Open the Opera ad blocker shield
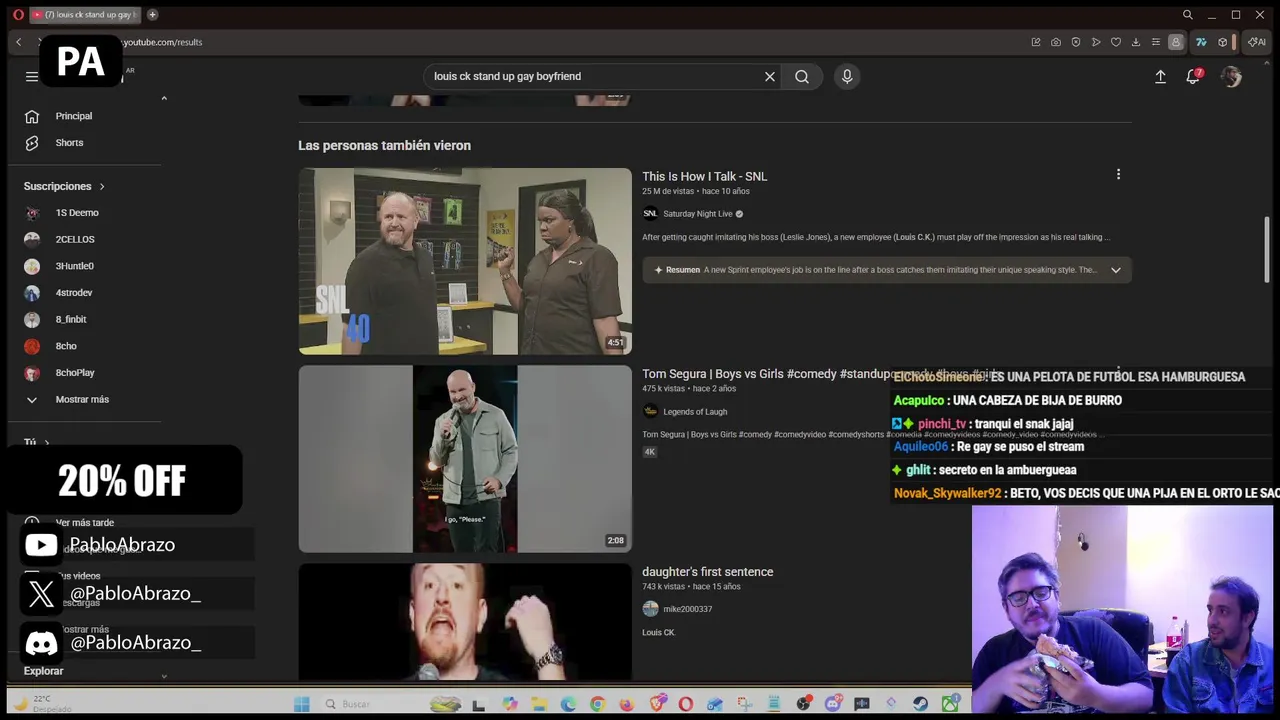 (x=1075, y=42)
